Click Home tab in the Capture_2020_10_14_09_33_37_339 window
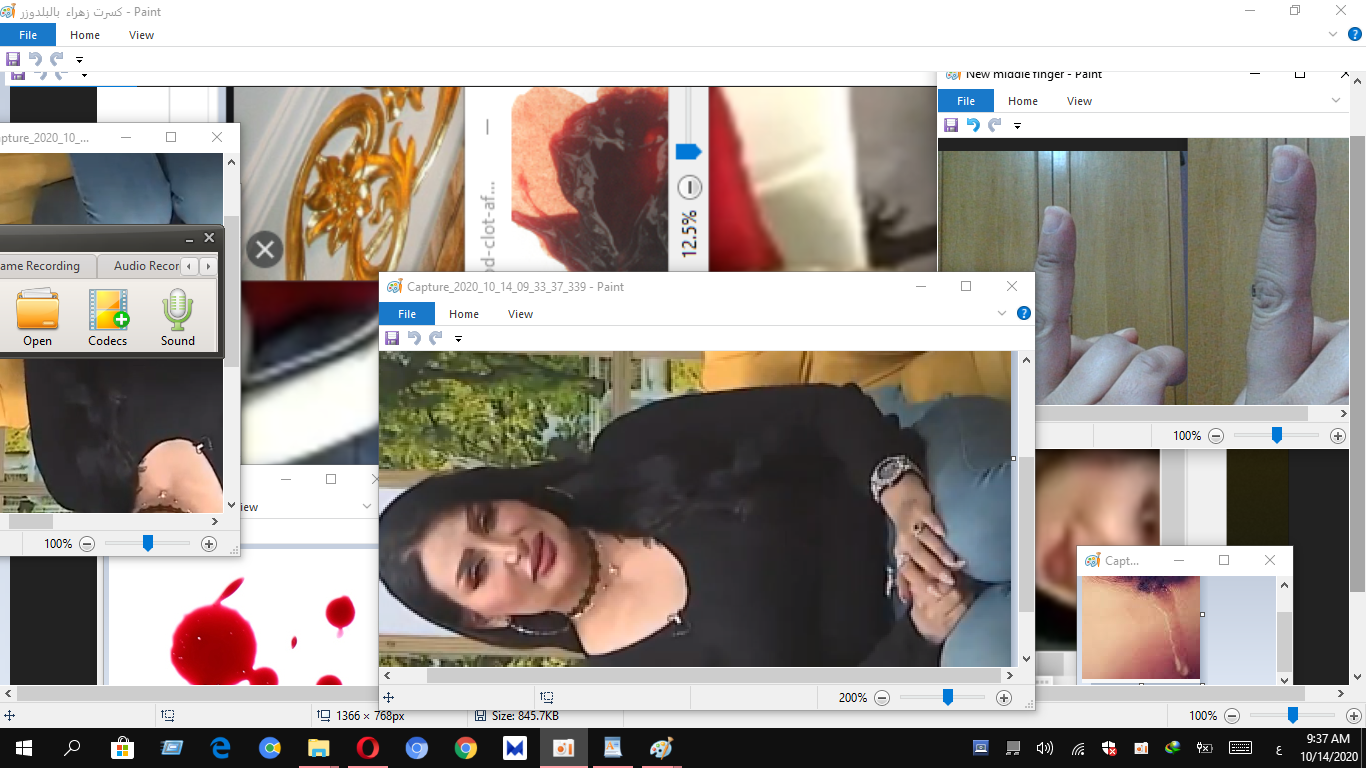Image resolution: width=1366 pixels, height=768 pixels. pyautogui.click(x=464, y=314)
